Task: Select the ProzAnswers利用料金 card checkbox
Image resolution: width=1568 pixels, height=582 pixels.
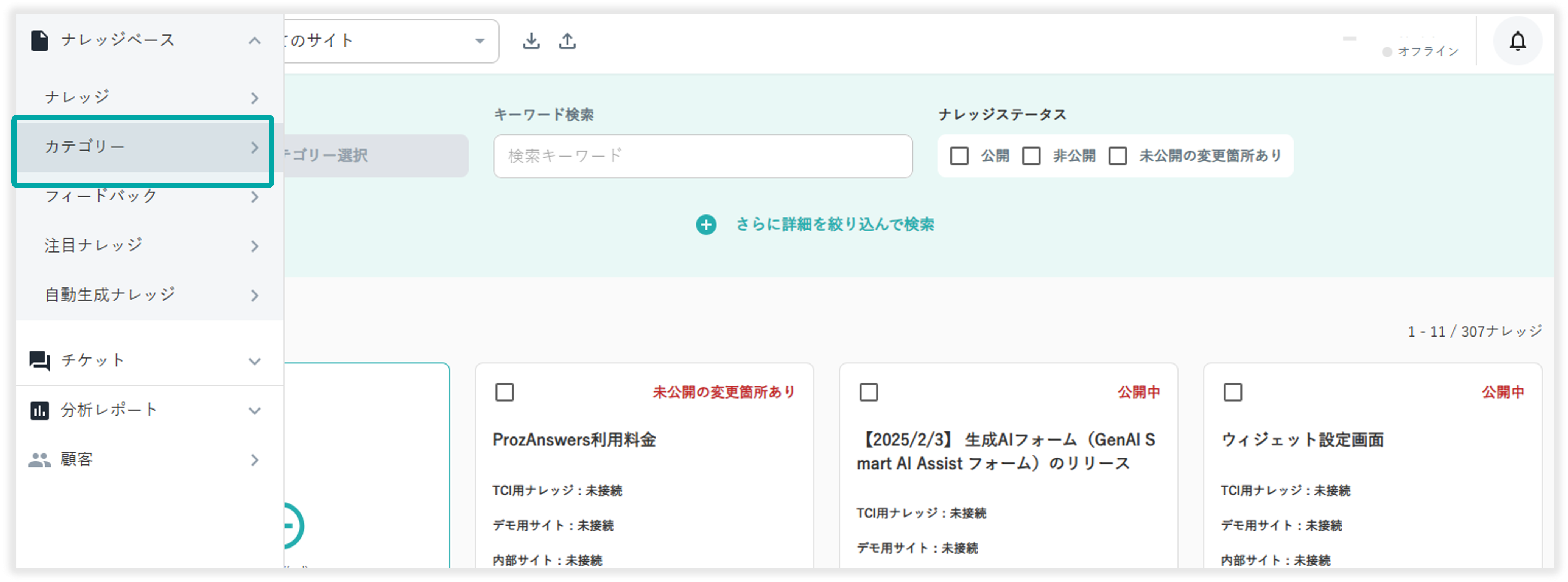Action: [x=504, y=392]
